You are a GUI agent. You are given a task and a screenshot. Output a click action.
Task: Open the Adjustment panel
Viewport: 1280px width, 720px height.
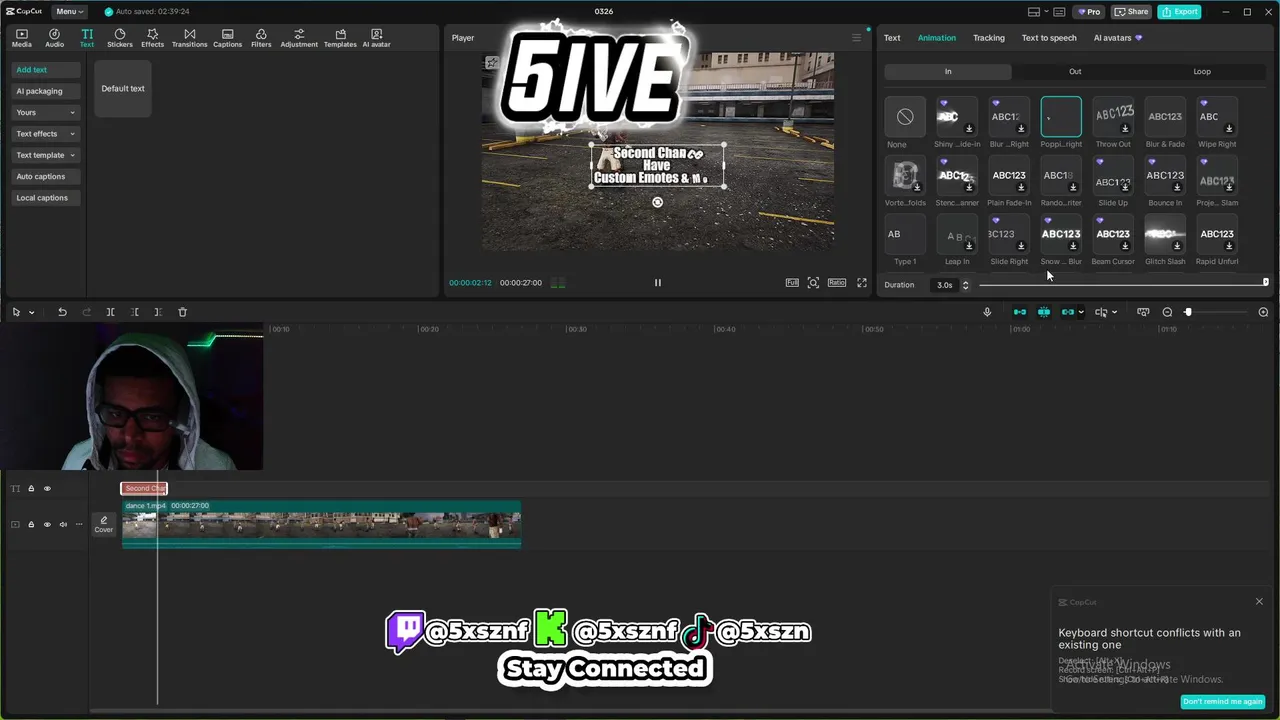(299, 38)
